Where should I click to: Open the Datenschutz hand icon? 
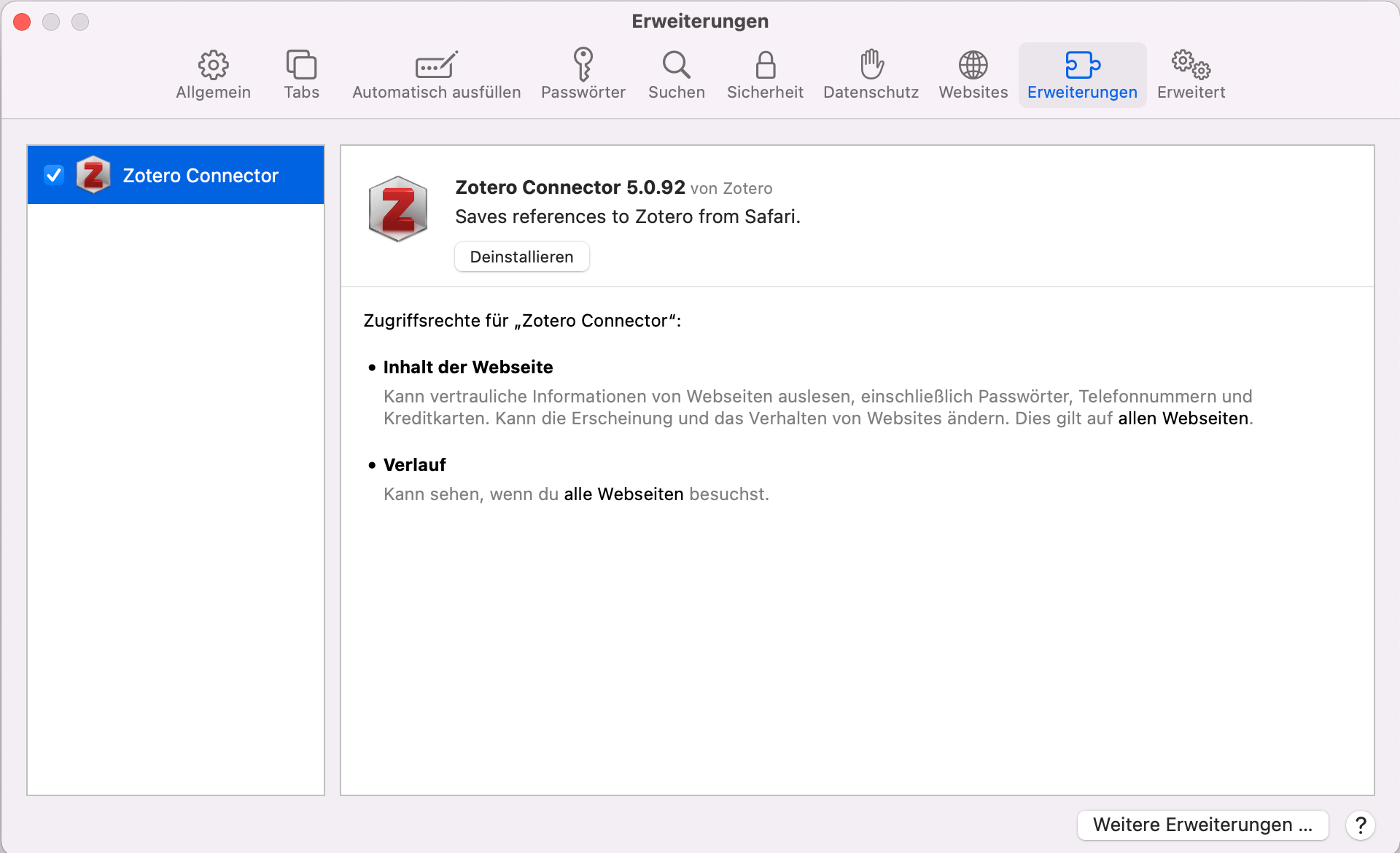[871, 64]
